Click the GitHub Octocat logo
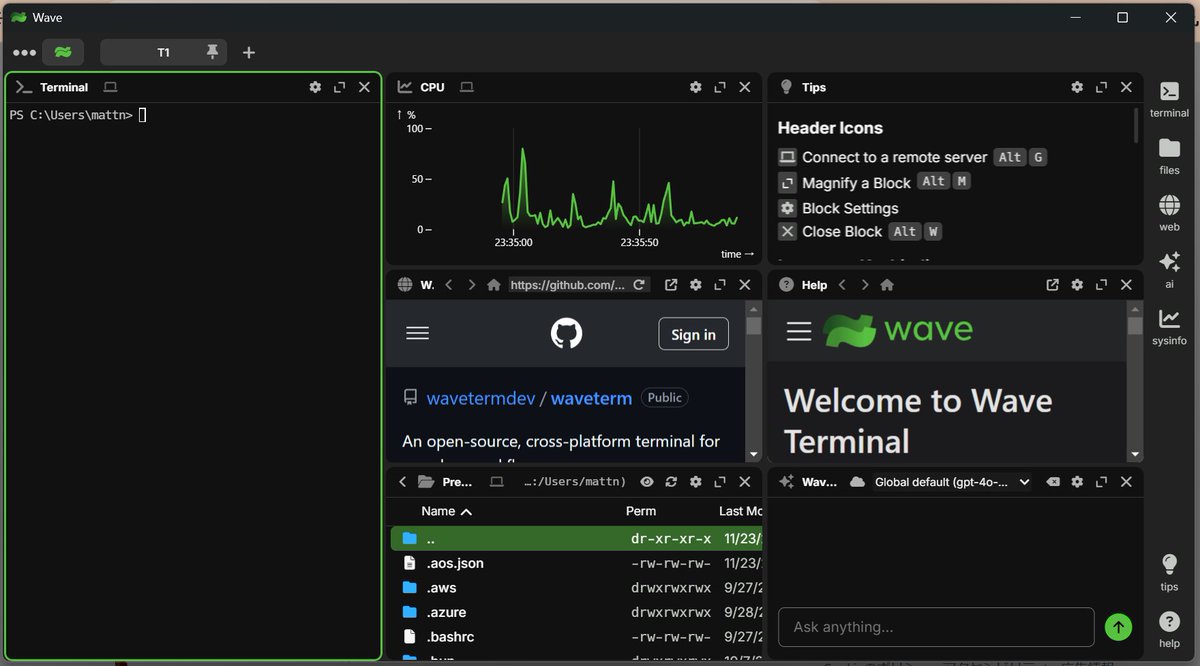The image size is (1200, 666). pos(566,333)
